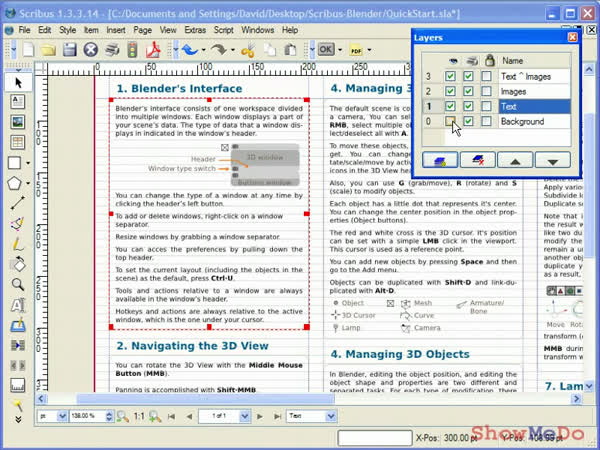Click the Copy icon in toolbar
The width and height of the screenshot is (600, 450).
click(x=271, y=50)
